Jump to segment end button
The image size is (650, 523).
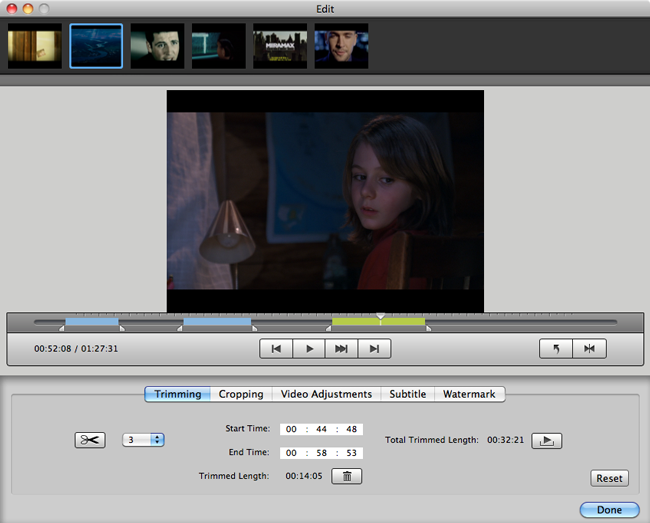374,349
